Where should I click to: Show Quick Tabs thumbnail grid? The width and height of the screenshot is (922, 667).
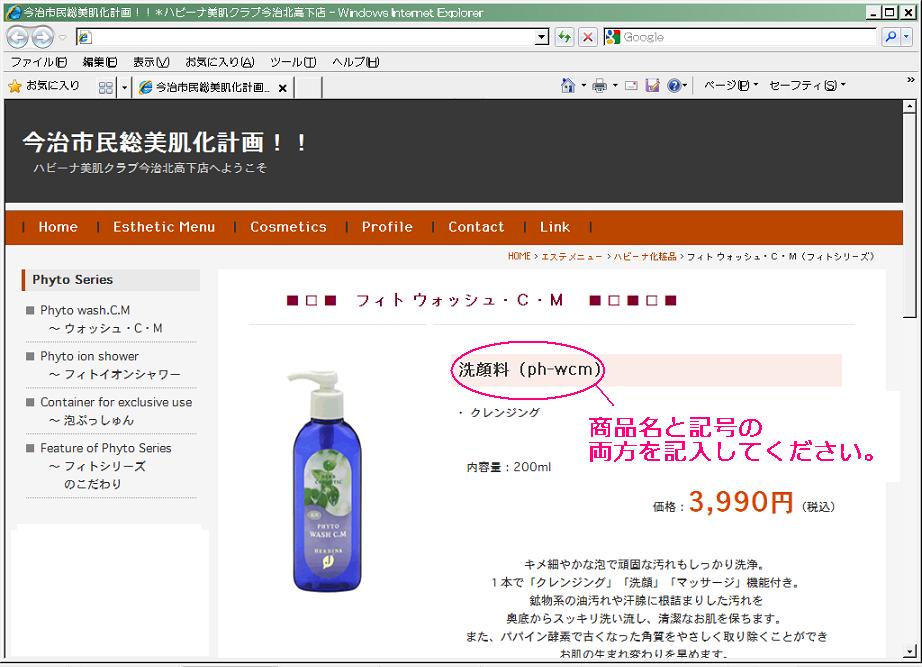point(106,88)
